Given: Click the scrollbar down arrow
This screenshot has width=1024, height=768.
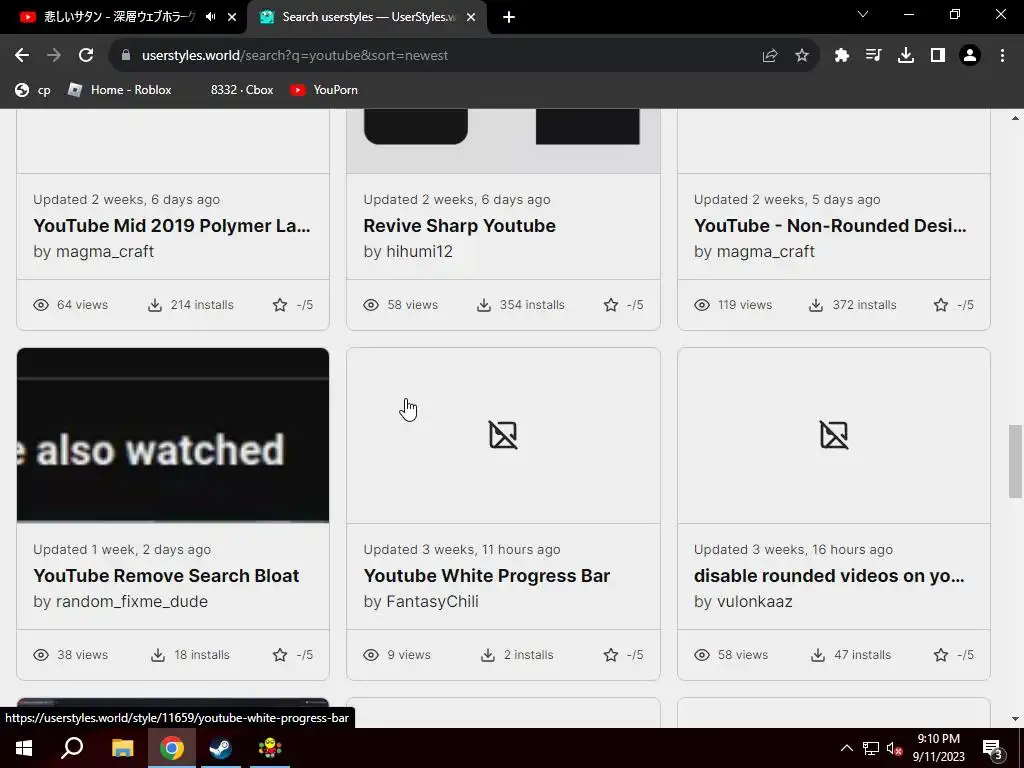Looking at the screenshot, I should point(1015,719).
